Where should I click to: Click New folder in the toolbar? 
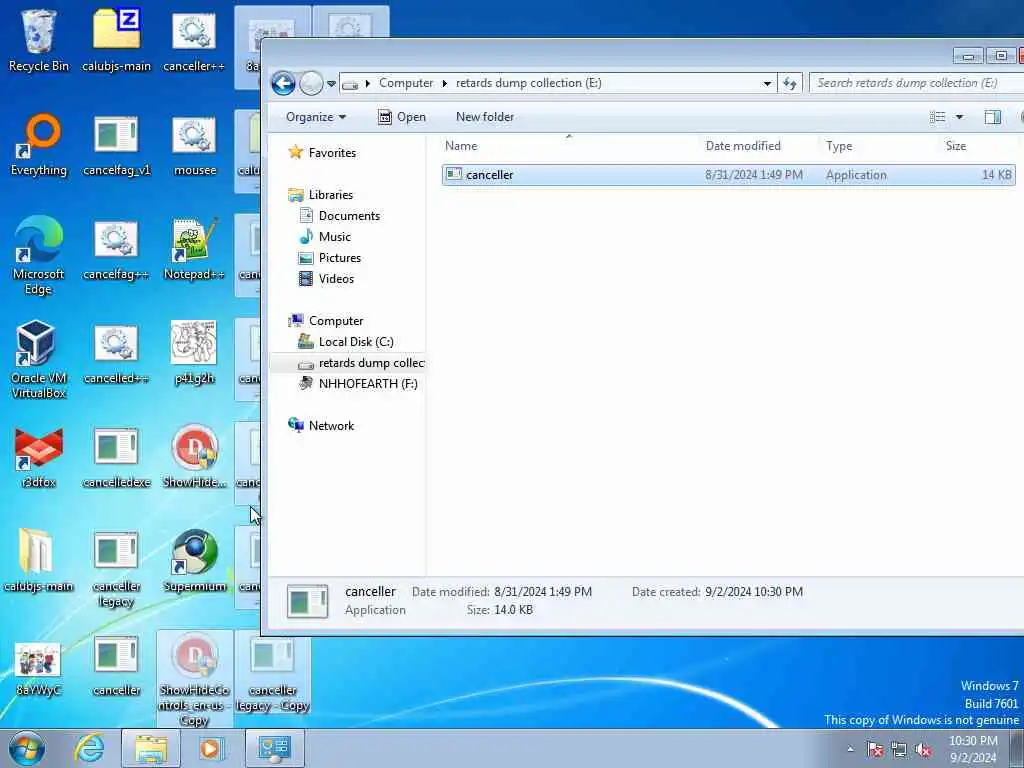(485, 117)
